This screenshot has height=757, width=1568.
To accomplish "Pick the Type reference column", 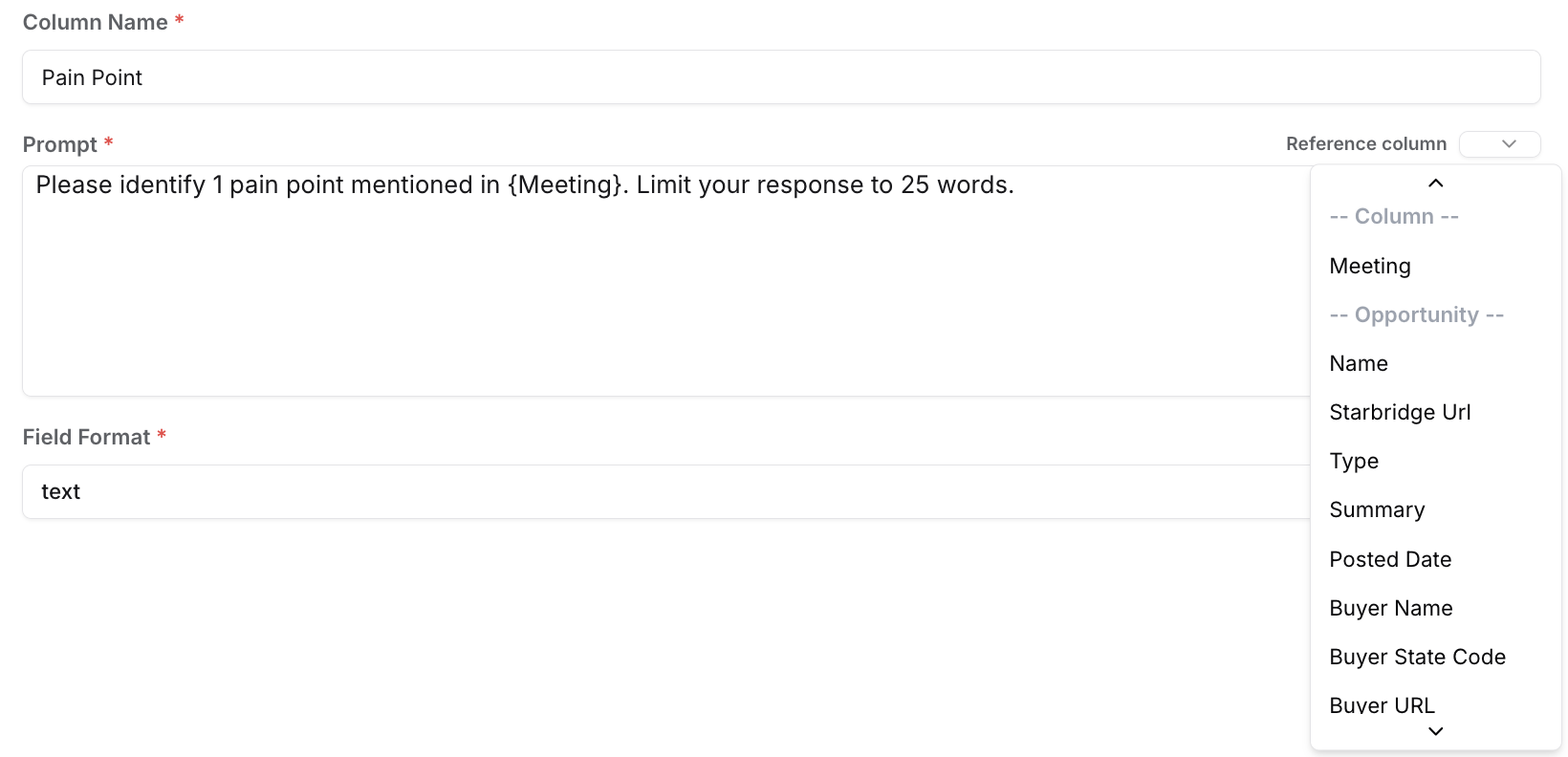I will [x=1354, y=461].
